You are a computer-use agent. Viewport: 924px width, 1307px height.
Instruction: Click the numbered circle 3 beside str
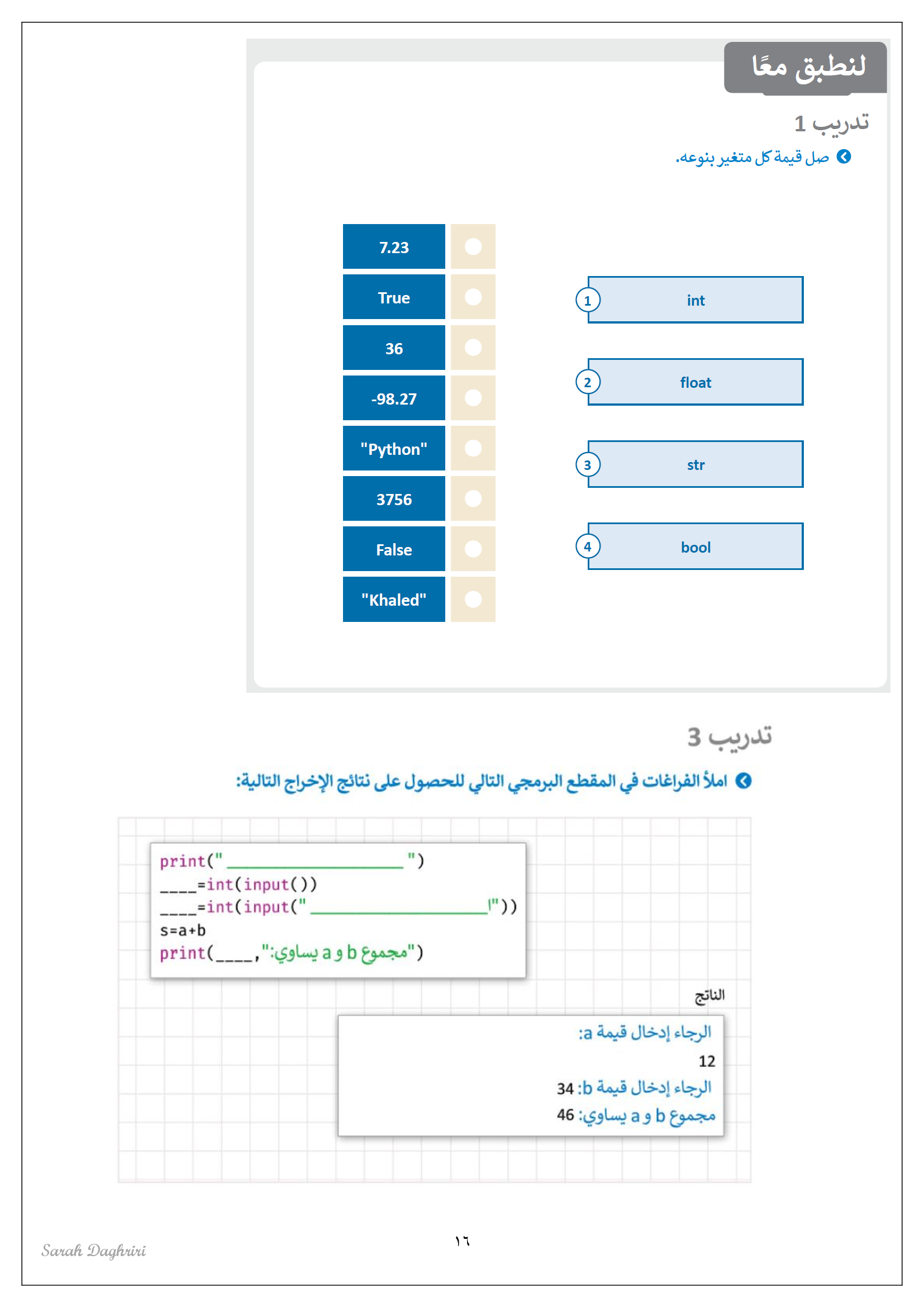587,464
